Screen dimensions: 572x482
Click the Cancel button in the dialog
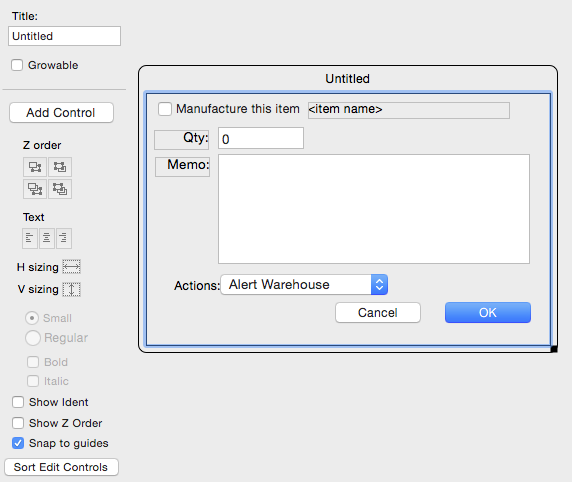click(x=378, y=312)
